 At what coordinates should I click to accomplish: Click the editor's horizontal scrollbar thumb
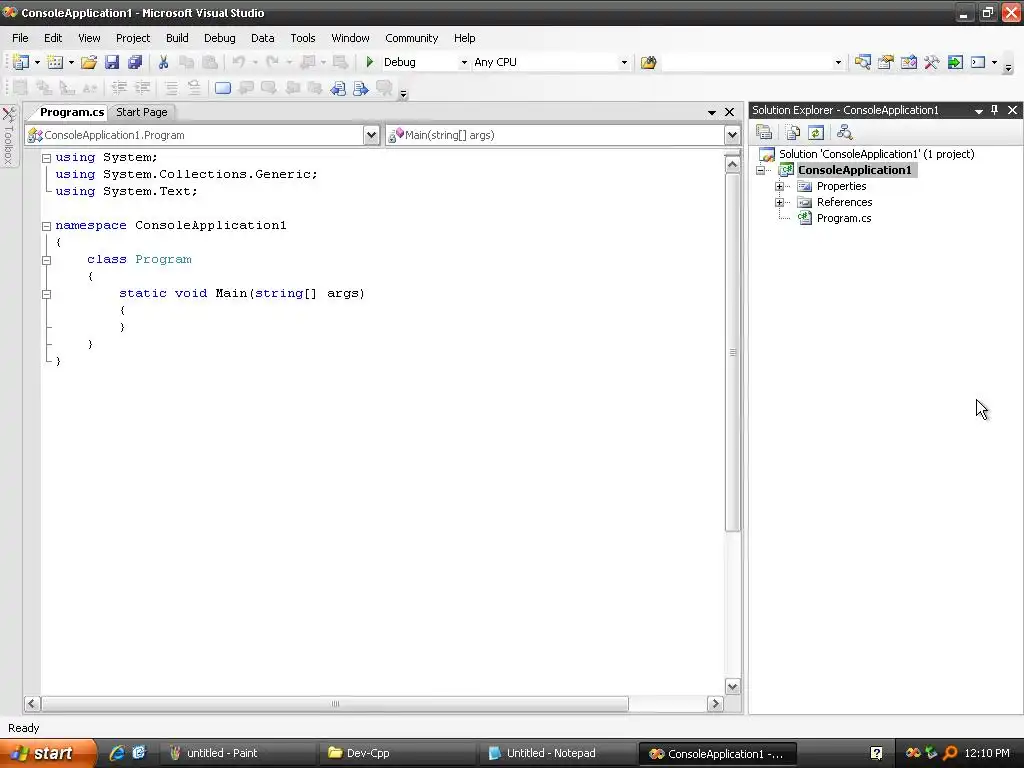click(335, 704)
